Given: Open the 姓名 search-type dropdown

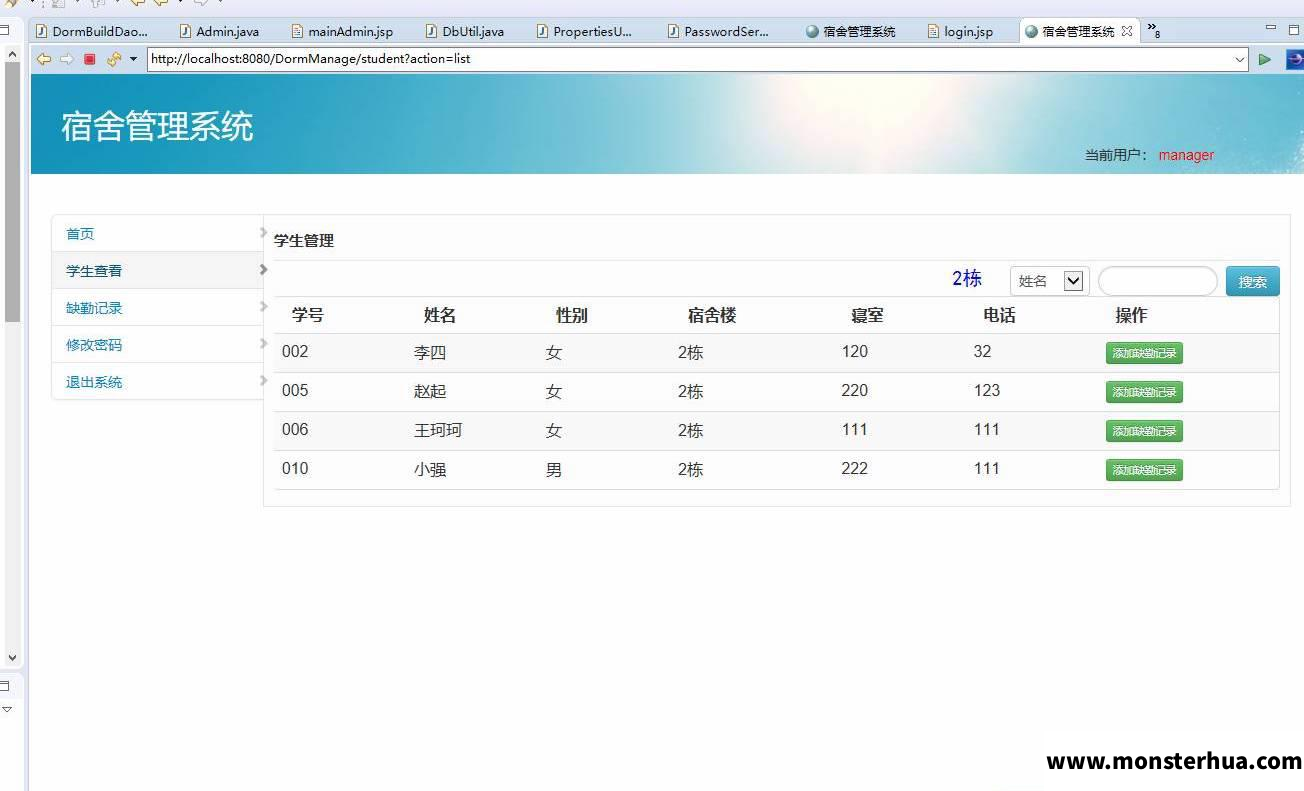Looking at the screenshot, I should (x=1049, y=281).
